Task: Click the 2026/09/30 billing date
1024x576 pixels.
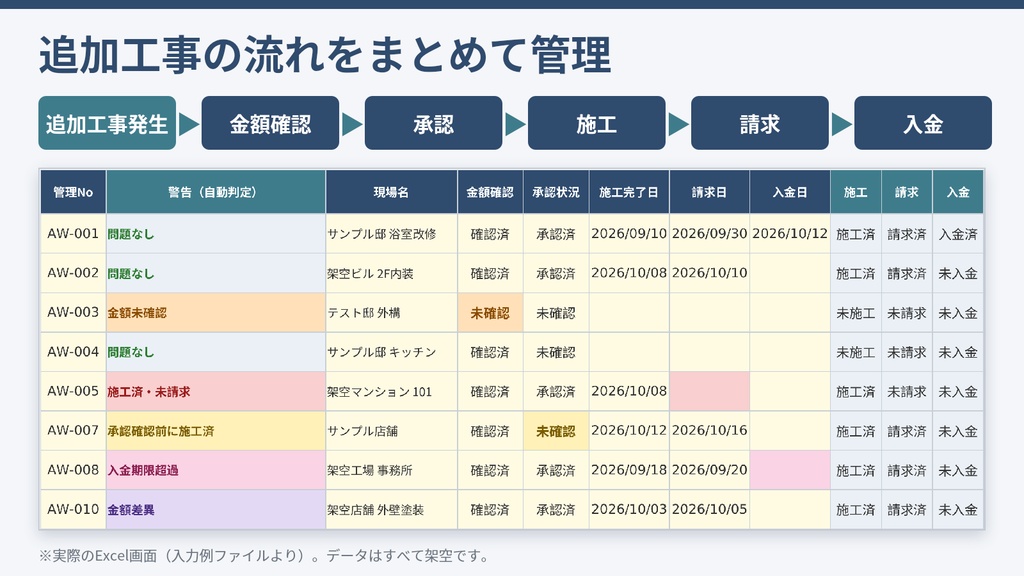Action: (709, 234)
